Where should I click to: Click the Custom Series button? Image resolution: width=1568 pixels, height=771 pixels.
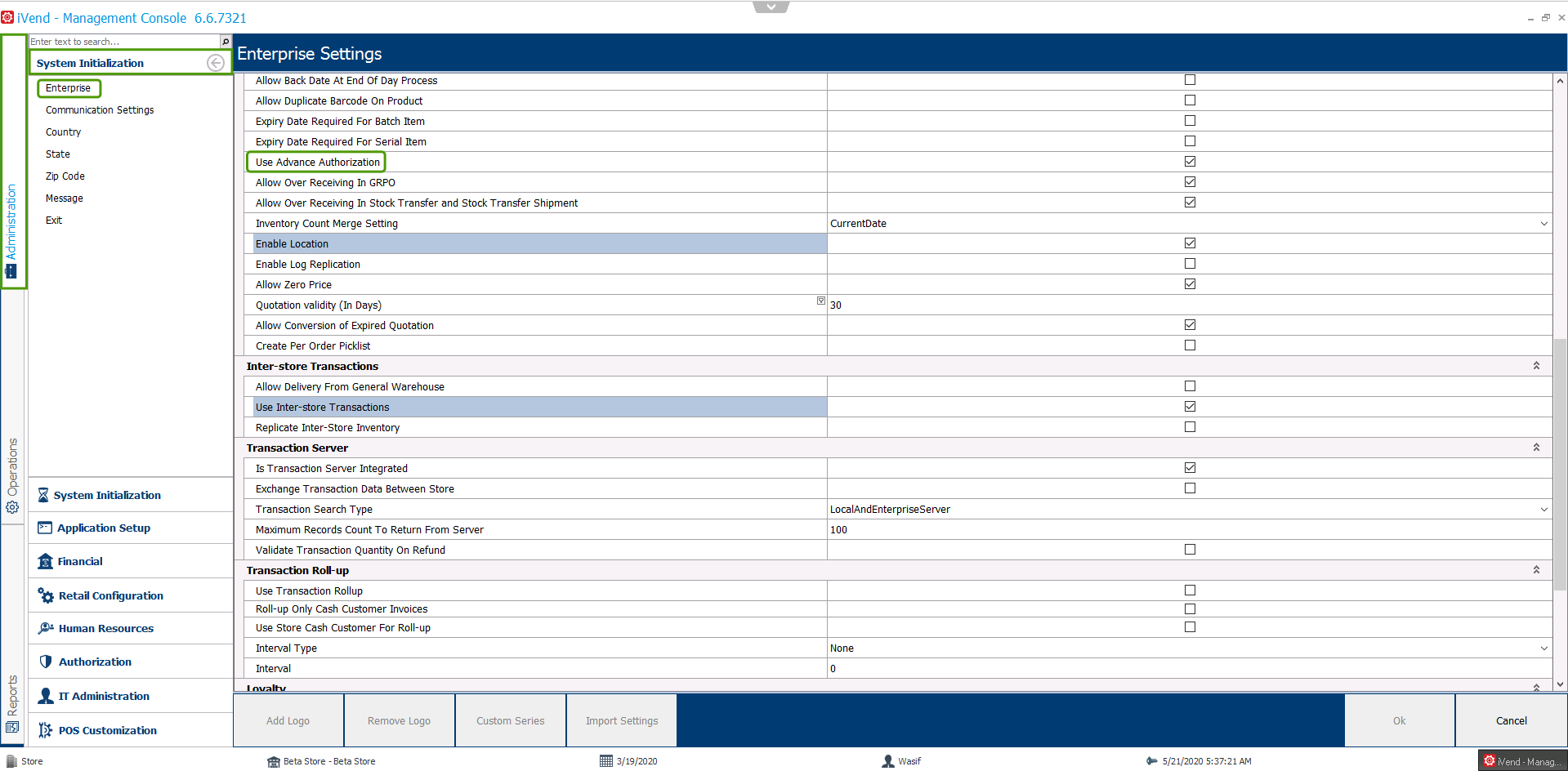pyautogui.click(x=511, y=720)
